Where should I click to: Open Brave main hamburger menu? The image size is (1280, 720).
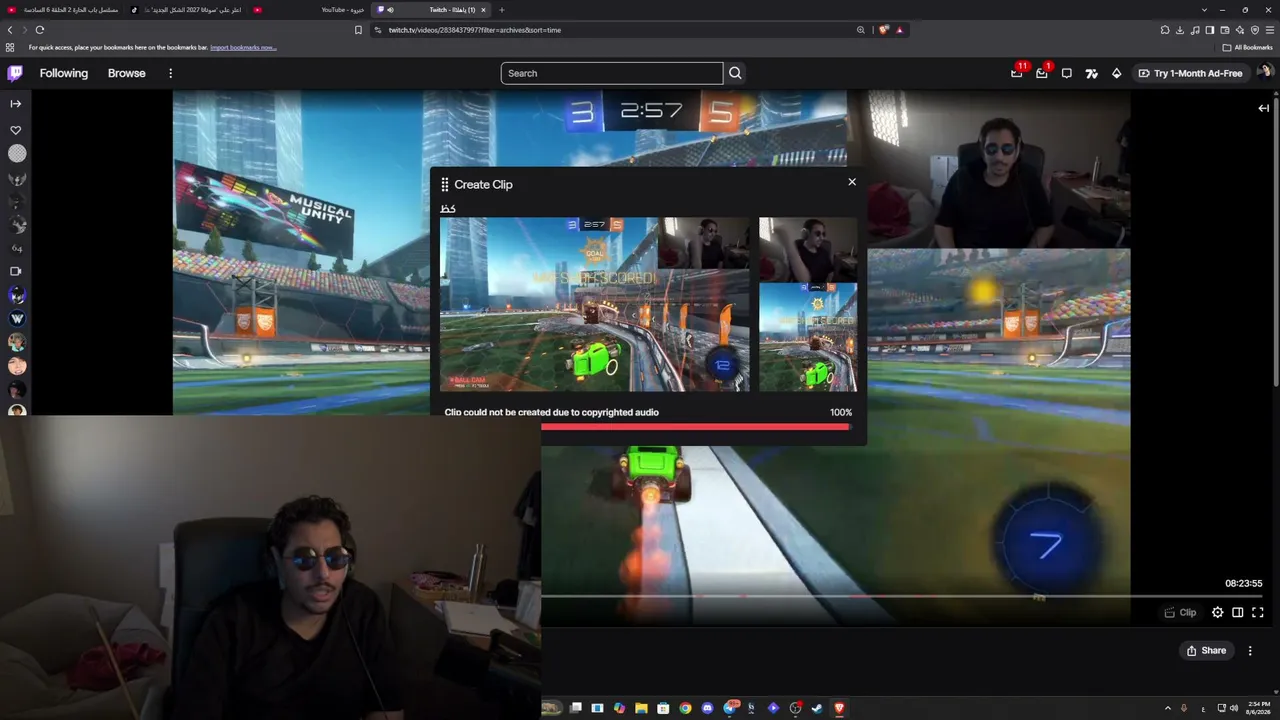pos(1270,30)
